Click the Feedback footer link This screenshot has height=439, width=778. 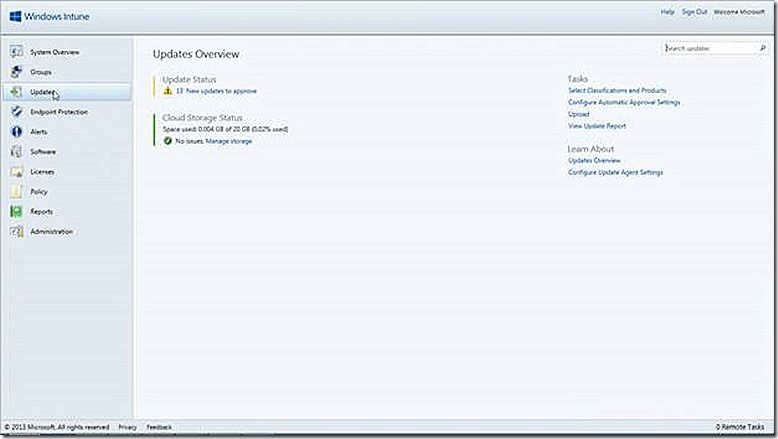[x=159, y=427]
